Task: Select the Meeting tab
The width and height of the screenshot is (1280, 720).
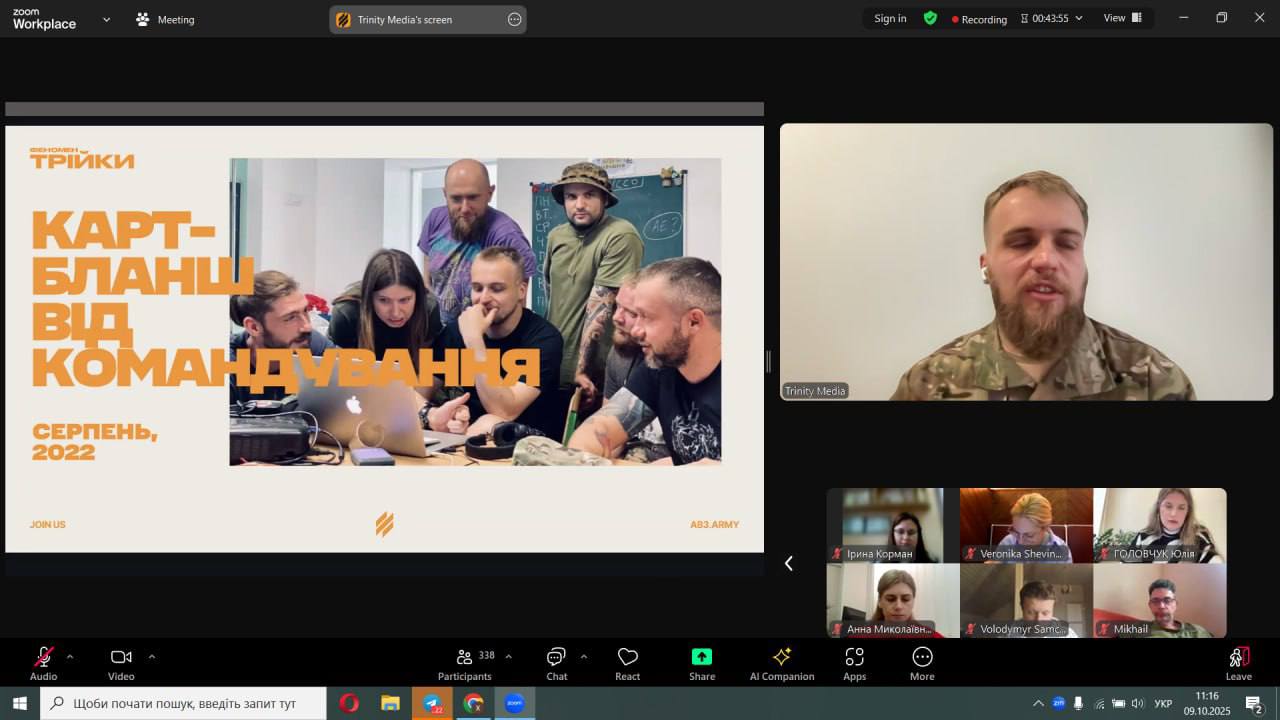Action: coord(166,19)
